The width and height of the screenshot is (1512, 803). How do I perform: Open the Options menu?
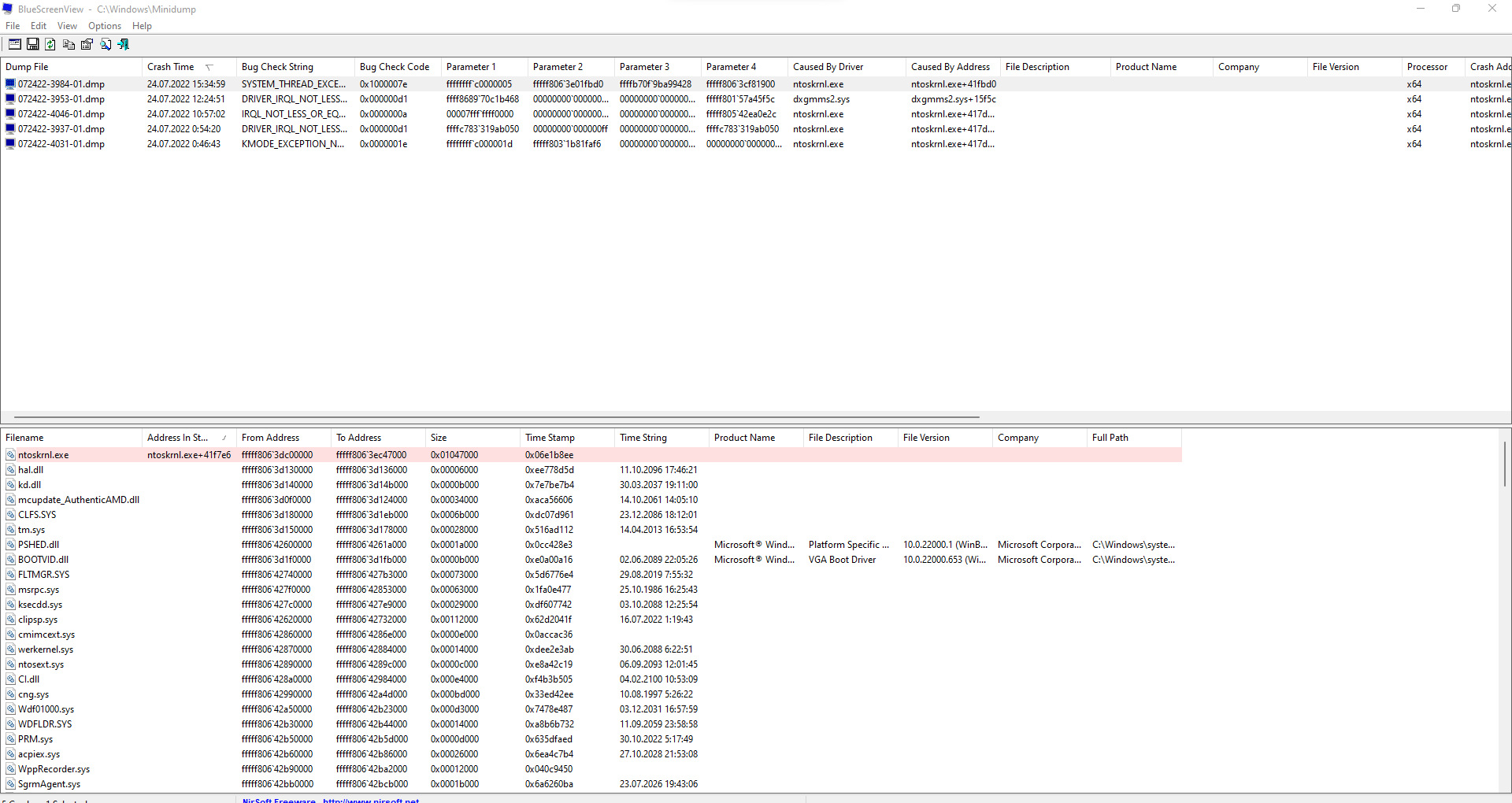[105, 26]
